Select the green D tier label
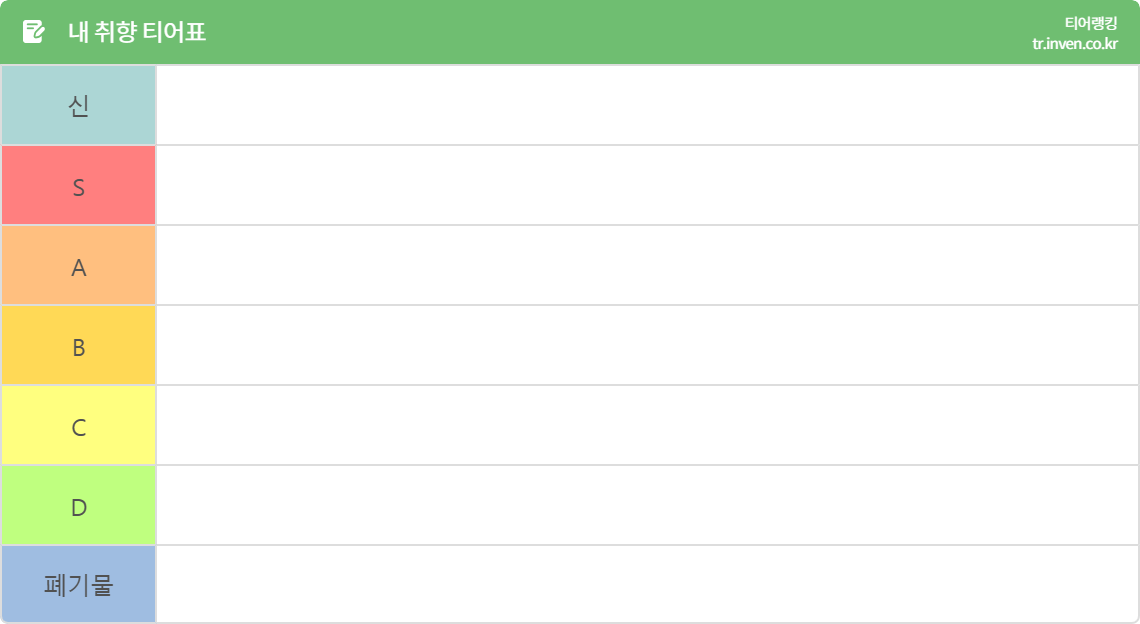Screen dimensions: 1140x624 tap(79, 505)
